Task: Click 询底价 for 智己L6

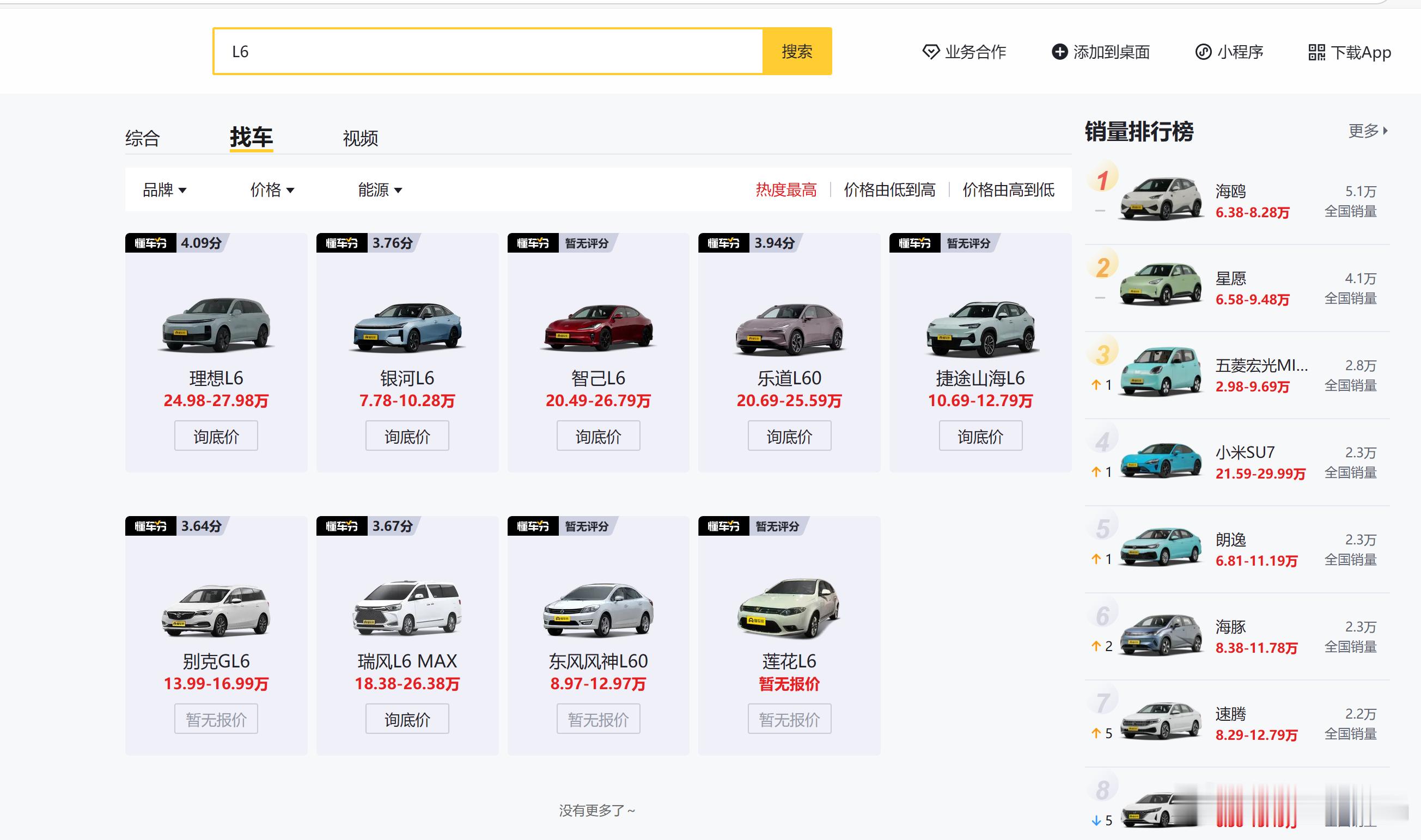Action: [x=599, y=436]
